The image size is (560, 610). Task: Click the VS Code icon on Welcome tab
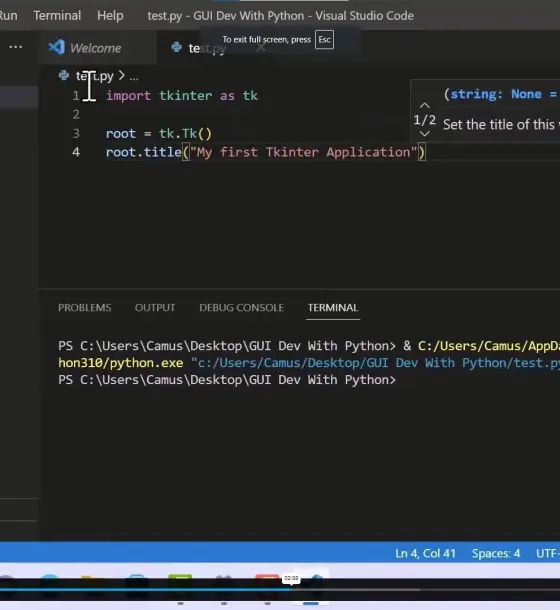tap(56, 47)
